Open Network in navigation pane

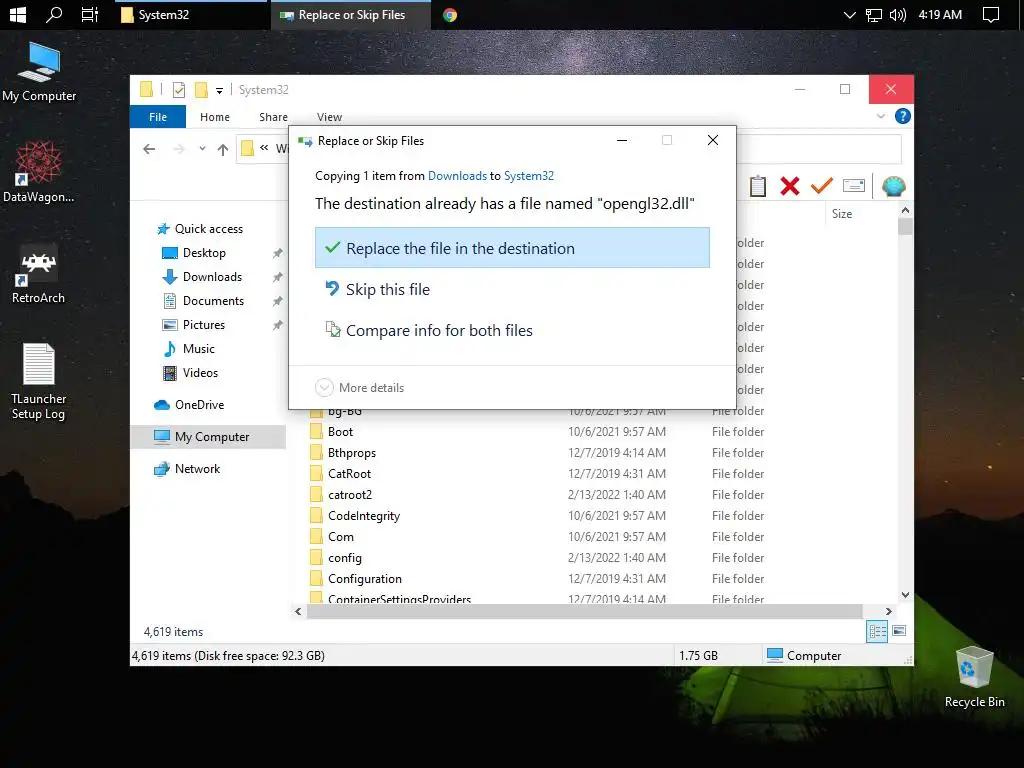[x=197, y=469]
